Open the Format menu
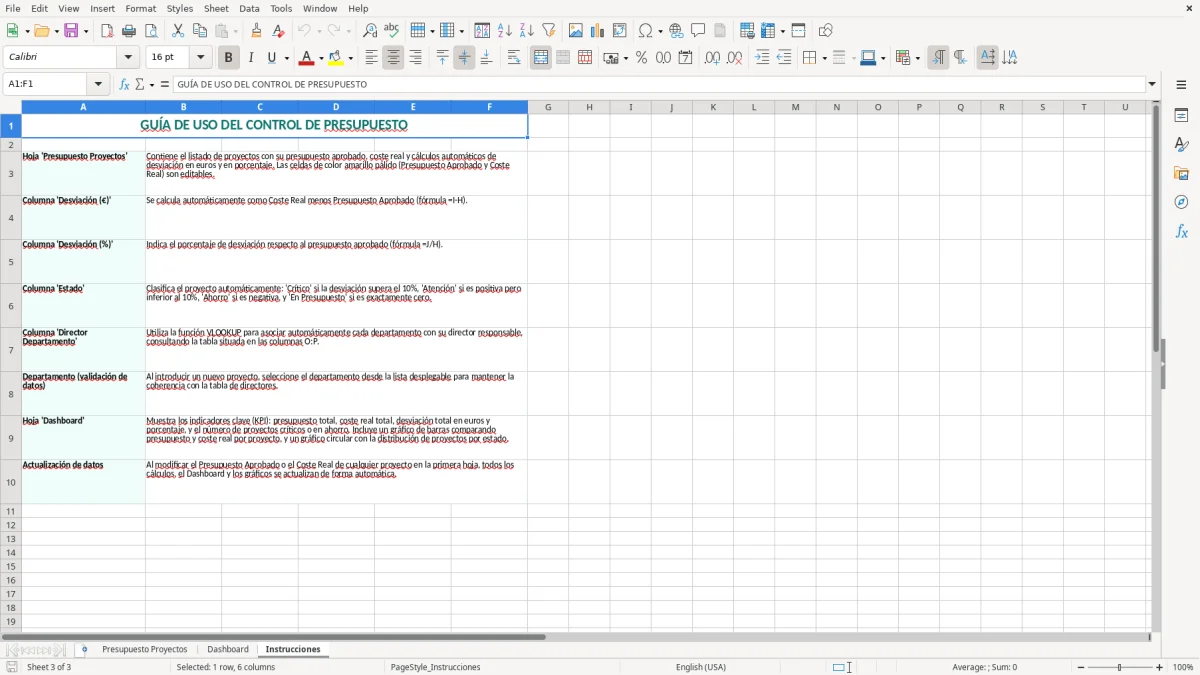Viewport: 1200px width, 675px height. click(x=140, y=8)
